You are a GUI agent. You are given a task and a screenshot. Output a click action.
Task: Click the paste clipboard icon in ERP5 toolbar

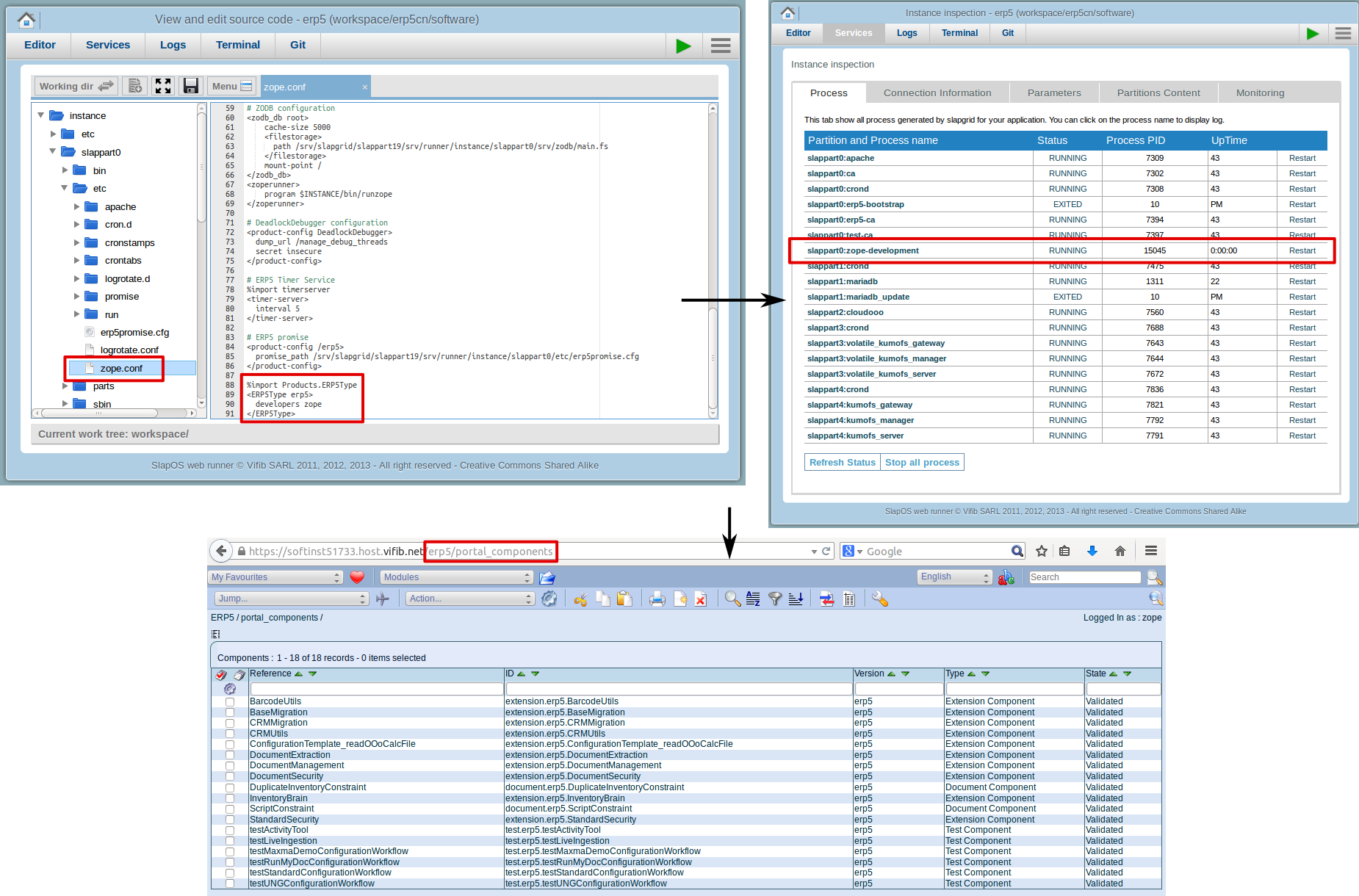(x=624, y=599)
